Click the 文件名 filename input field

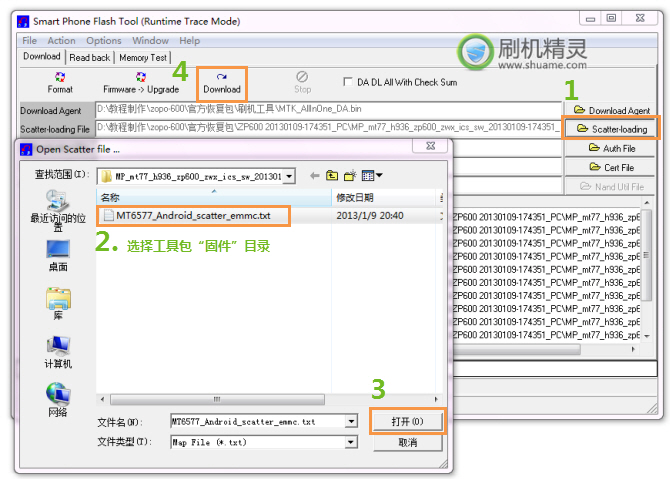pyautogui.click(x=259, y=421)
